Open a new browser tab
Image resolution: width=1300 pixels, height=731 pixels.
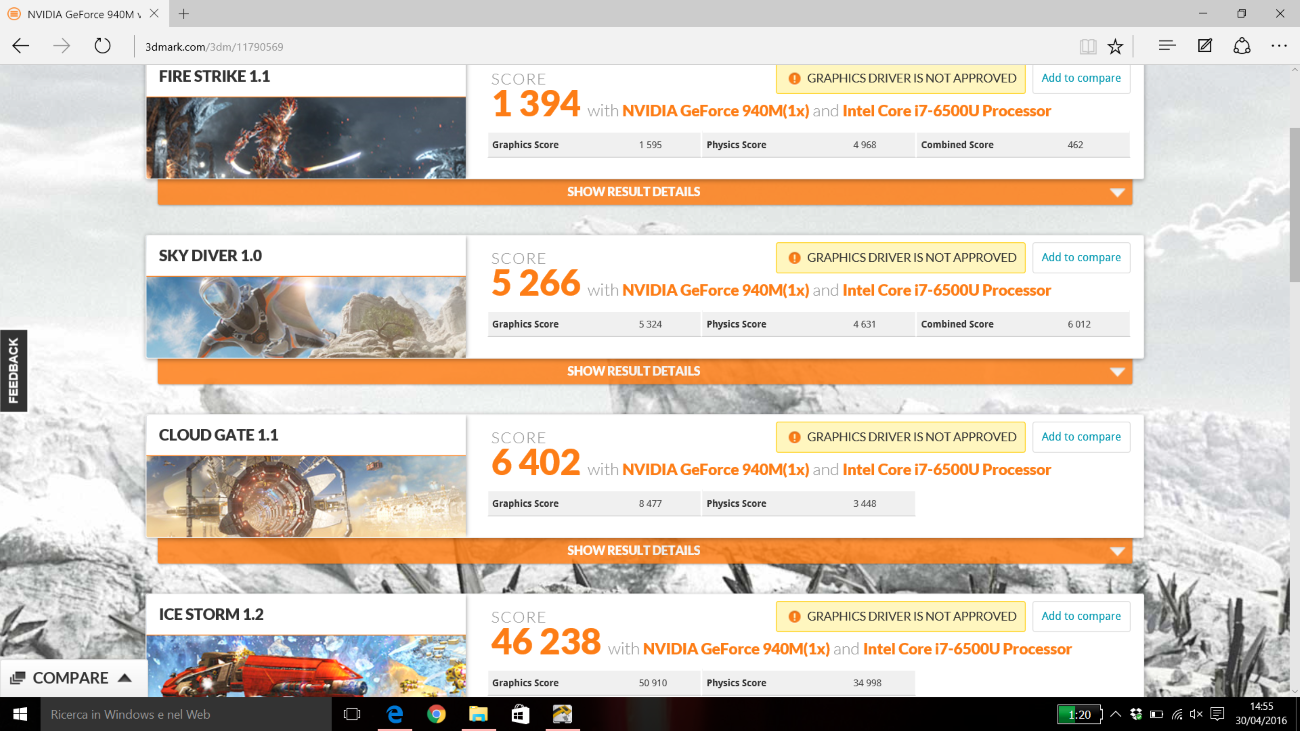pyautogui.click(x=184, y=14)
